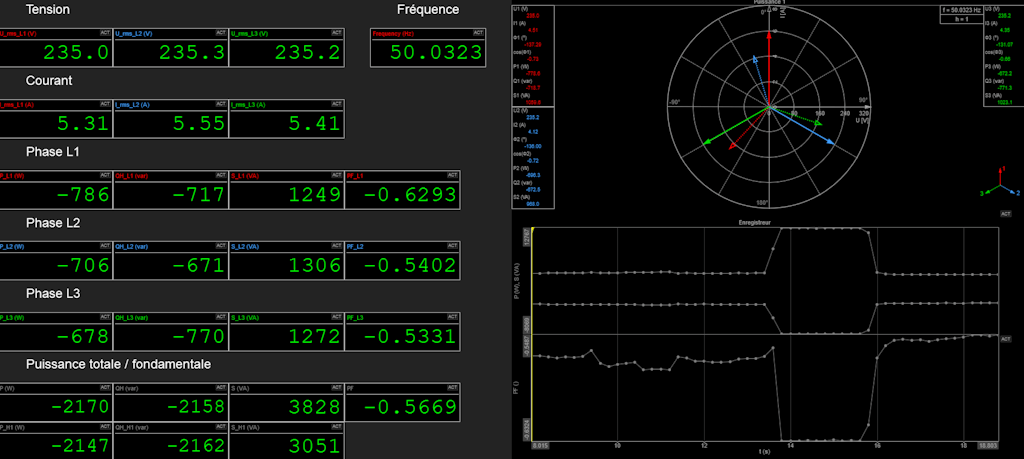Select the P_L2 power value -706
The height and width of the screenshot is (459, 1024).
click(83, 265)
